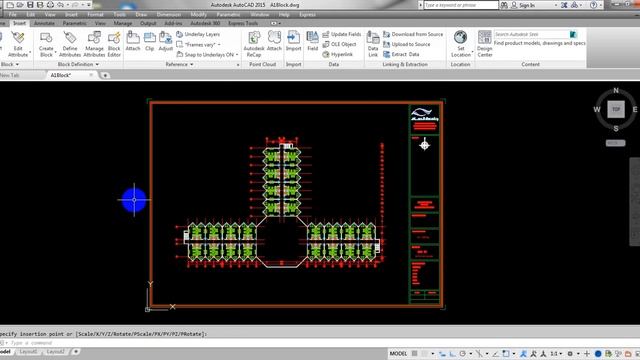Viewport: 640px width, 360px height.
Task: Click the N direction on ViewCube compass
Action: (616, 90)
